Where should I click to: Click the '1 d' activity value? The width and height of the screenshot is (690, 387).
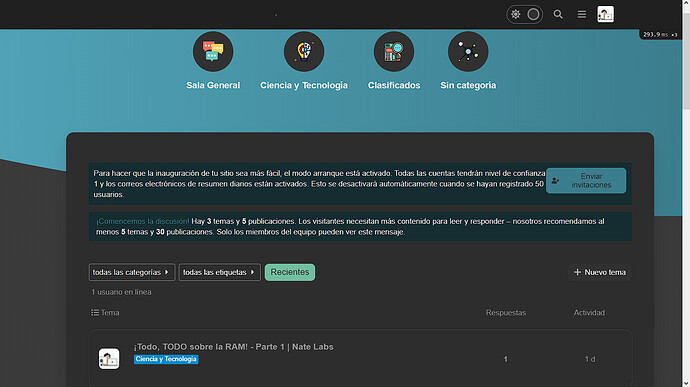(x=590, y=359)
